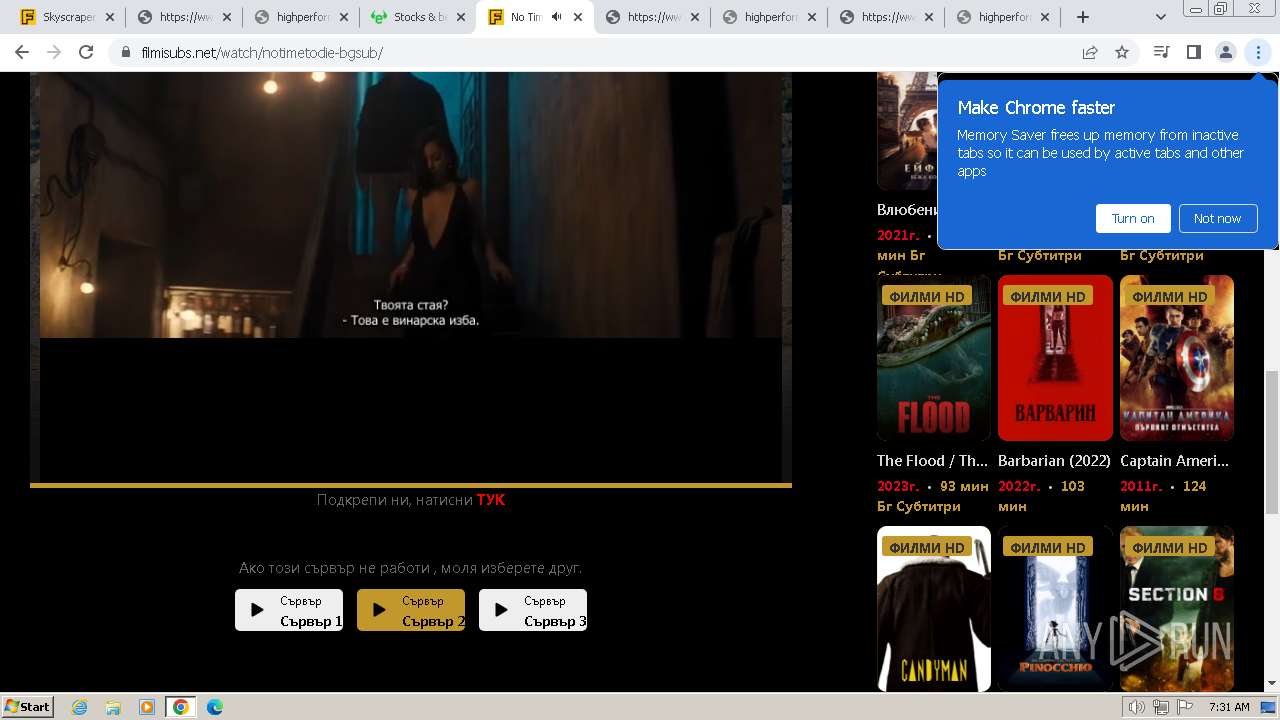This screenshot has width=1280, height=720.
Task: Dismiss Memory Saver with Not now
Action: click(x=1217, y=218)
